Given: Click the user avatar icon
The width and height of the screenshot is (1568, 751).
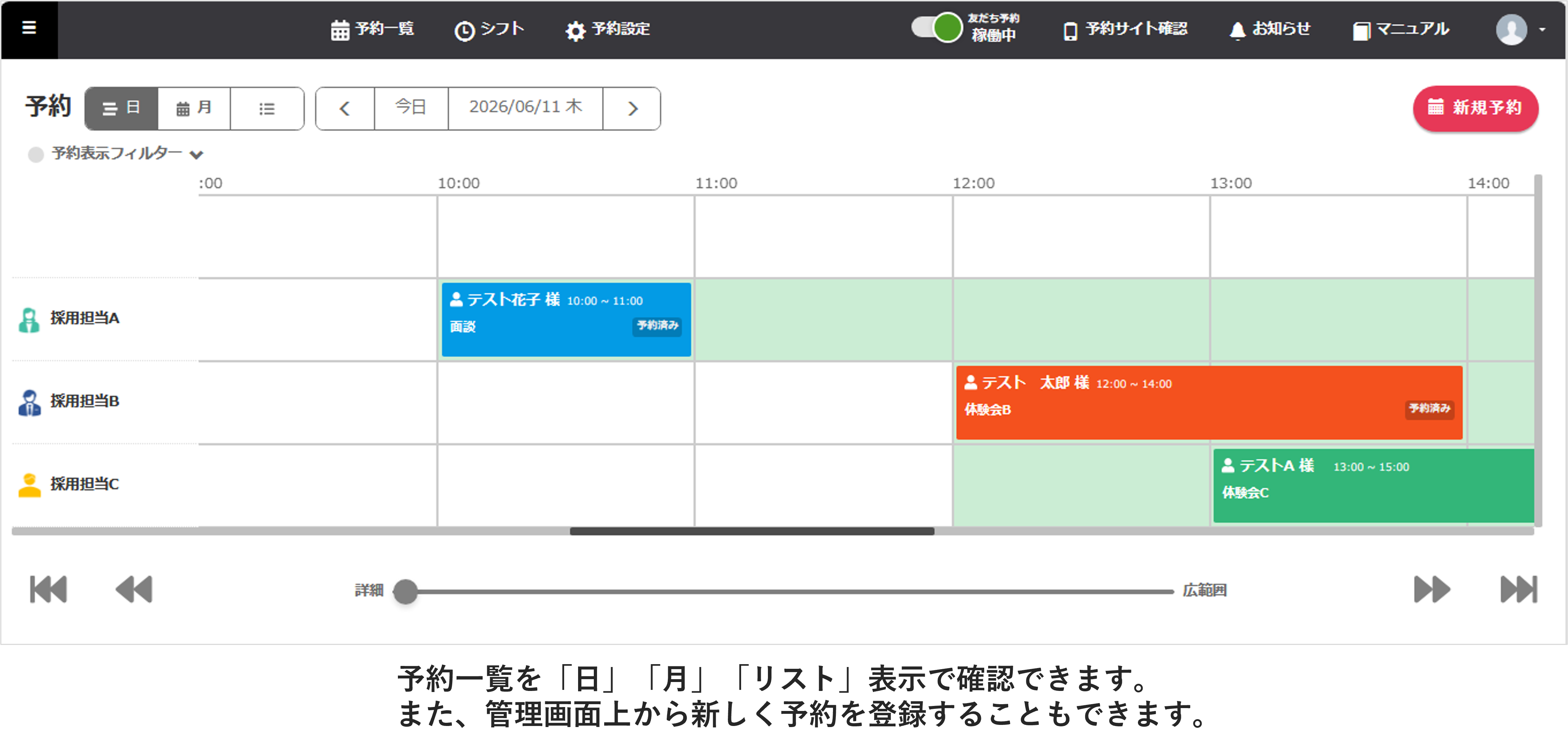Looking at the screenshot, I should [1512, 29].
